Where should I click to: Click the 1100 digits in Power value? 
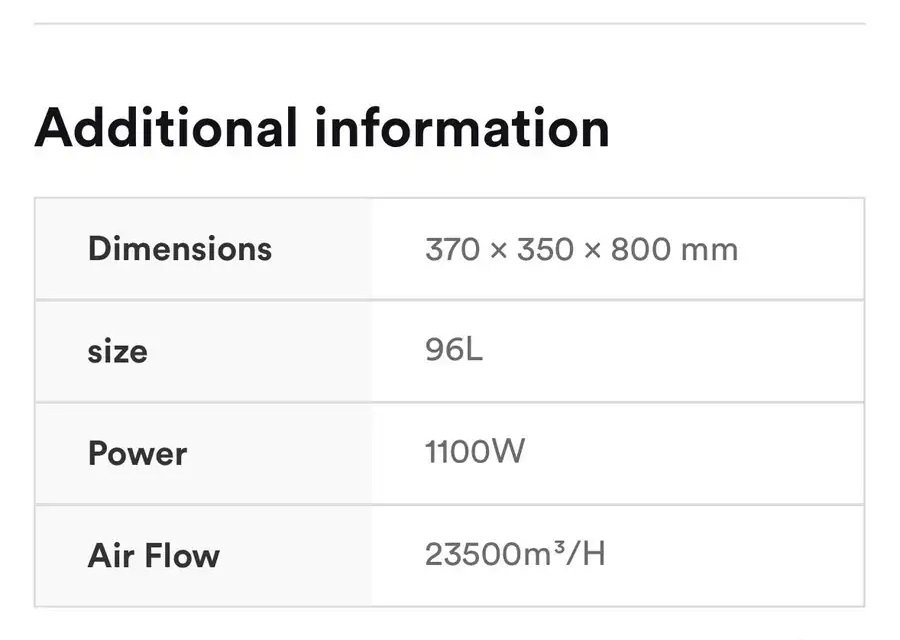tap(457, 453)
